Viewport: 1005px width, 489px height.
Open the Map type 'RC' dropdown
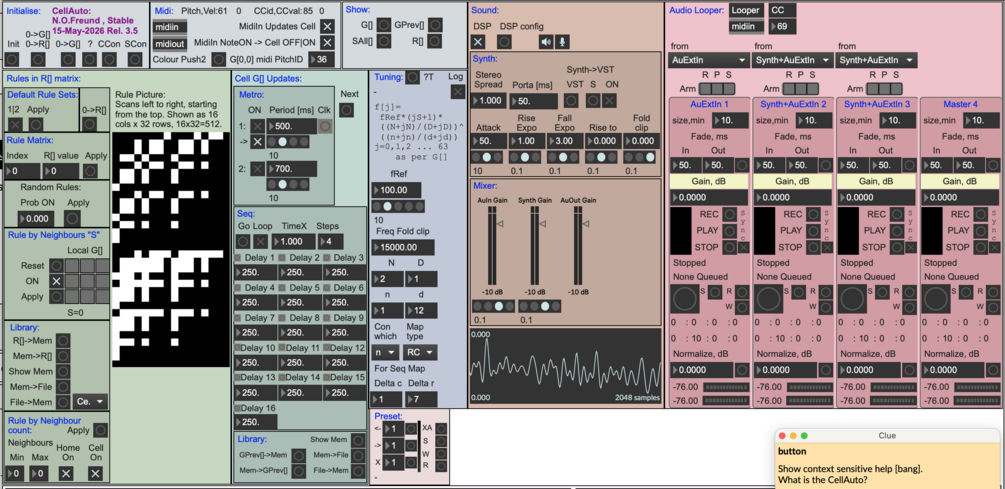[421, 352]
